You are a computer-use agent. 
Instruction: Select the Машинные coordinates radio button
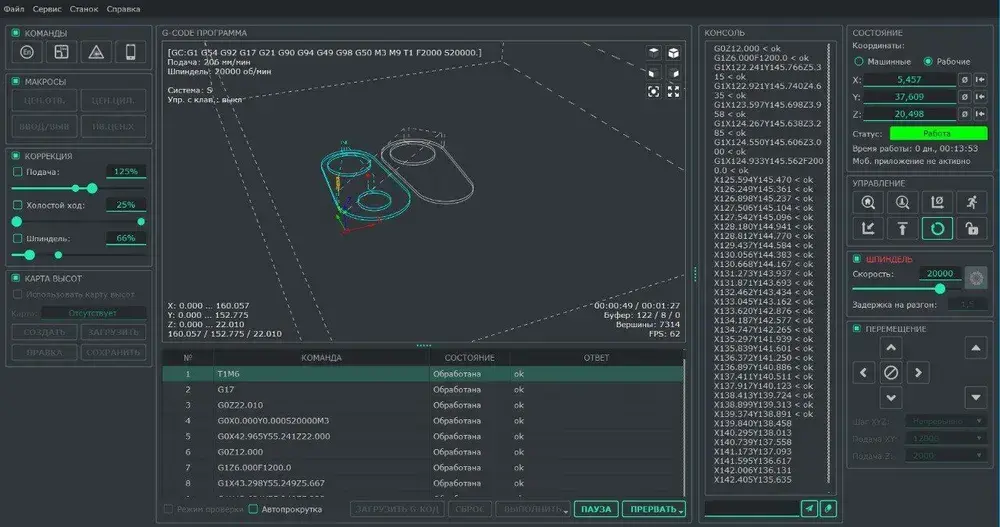[x=858, y=61]
